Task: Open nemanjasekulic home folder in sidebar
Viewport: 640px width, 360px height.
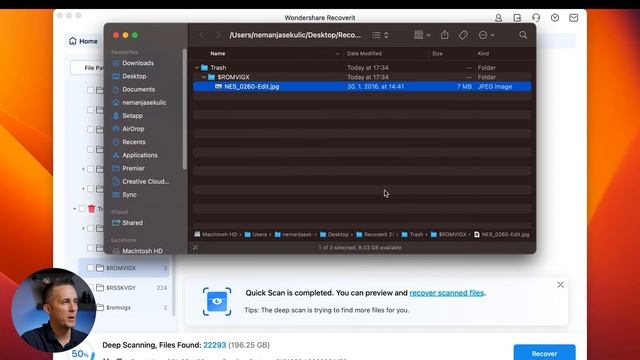Action: (x=139, y=102)
